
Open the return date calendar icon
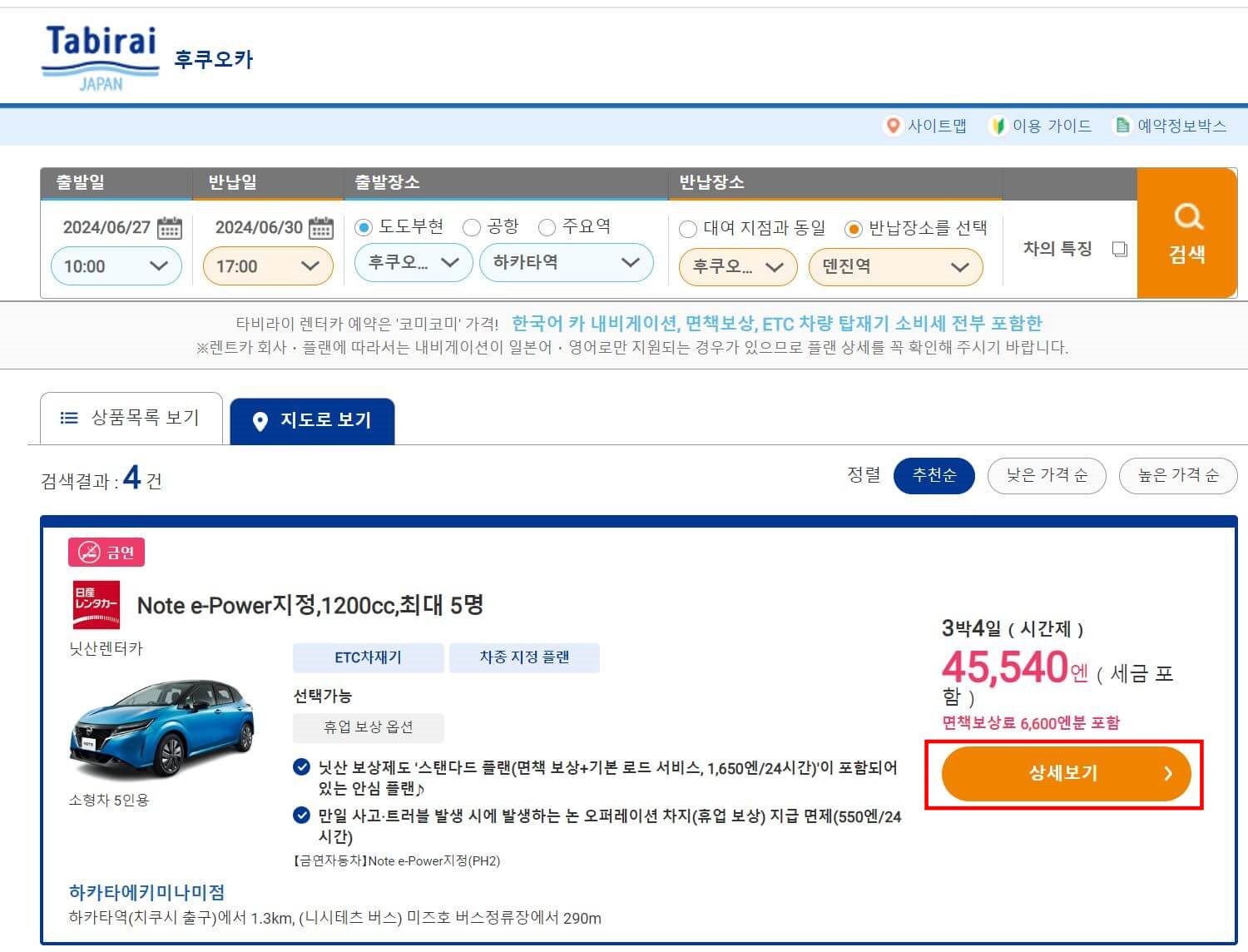321,227
